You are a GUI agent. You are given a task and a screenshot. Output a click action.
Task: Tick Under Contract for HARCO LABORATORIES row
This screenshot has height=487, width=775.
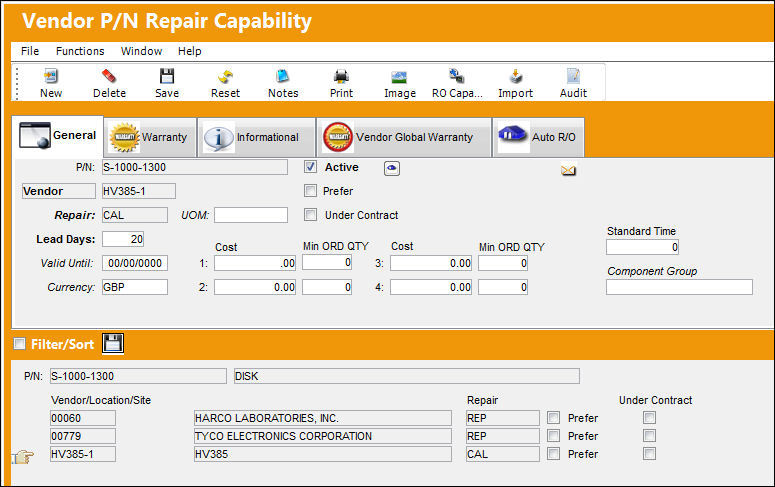(649, 418)
